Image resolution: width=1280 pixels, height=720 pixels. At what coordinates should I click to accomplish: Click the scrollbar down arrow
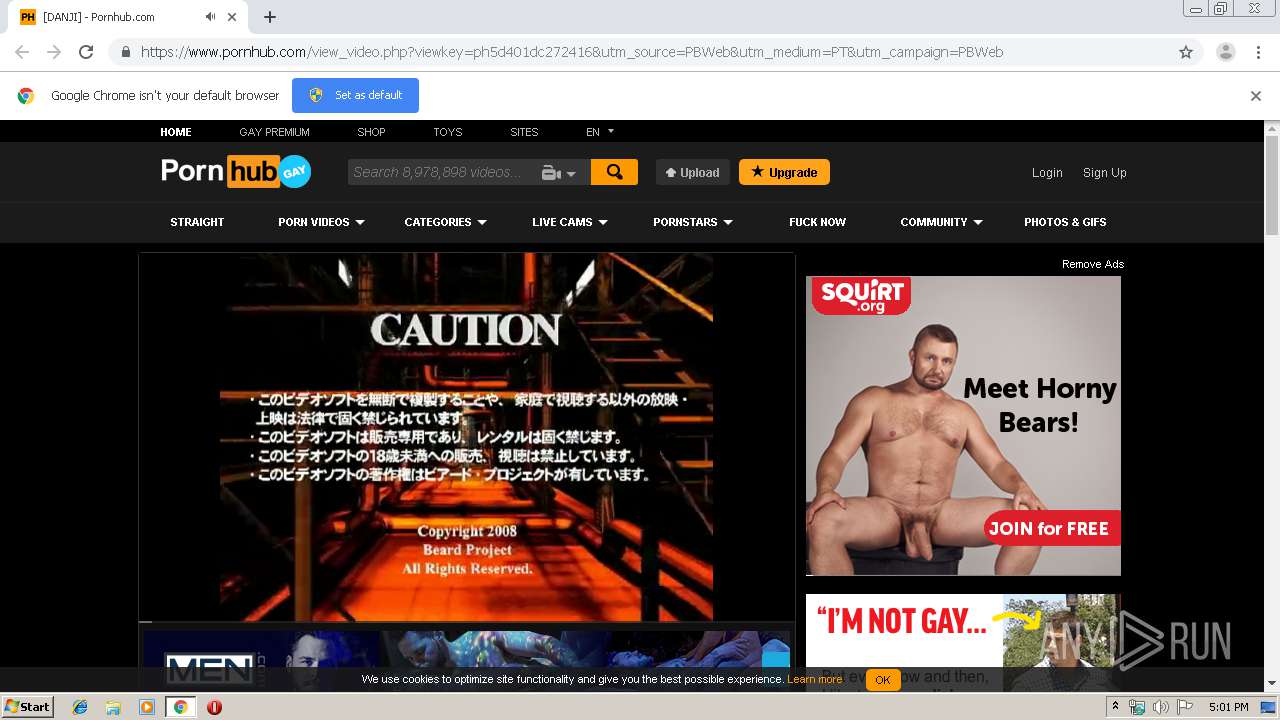pos(1272,684)
